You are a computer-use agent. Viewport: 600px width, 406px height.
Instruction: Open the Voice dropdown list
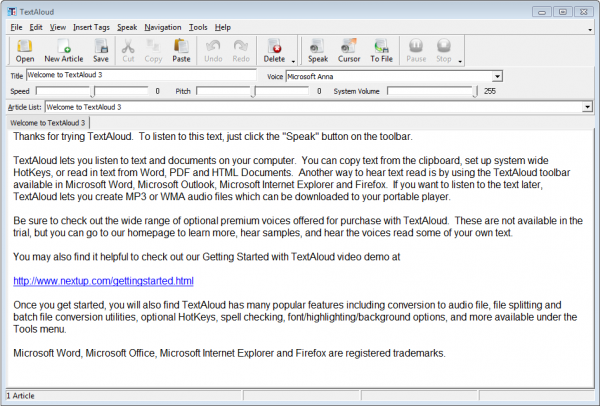pos(497,77)
